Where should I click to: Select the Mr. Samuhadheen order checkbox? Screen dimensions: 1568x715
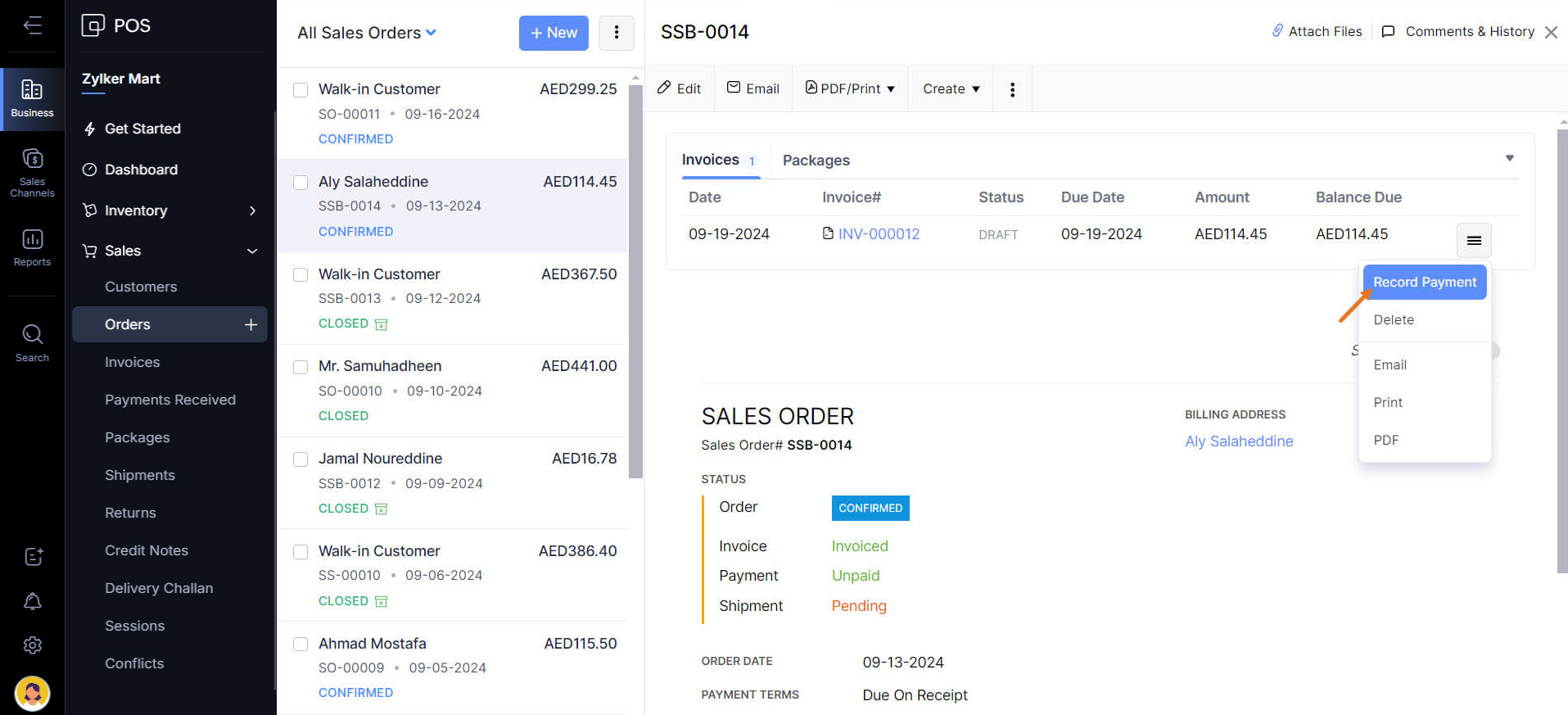[300, 367]
